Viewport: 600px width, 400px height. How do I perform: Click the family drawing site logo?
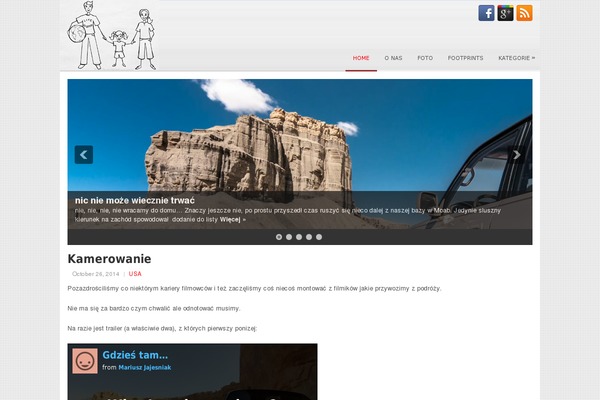[112, 35]
